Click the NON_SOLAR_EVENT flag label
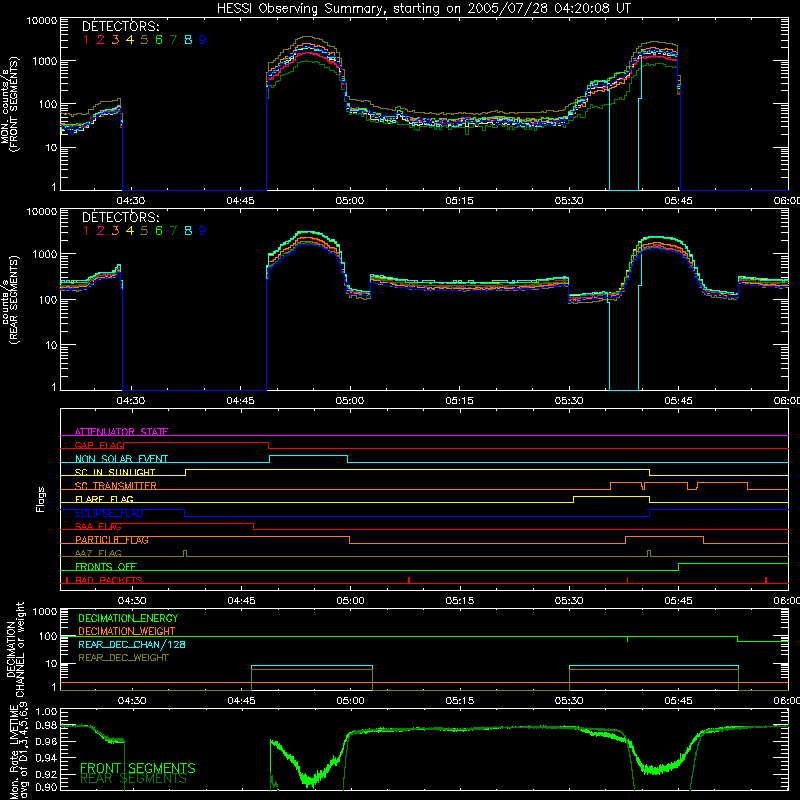This screenshot has width=800, height=800. pos(121,459)
